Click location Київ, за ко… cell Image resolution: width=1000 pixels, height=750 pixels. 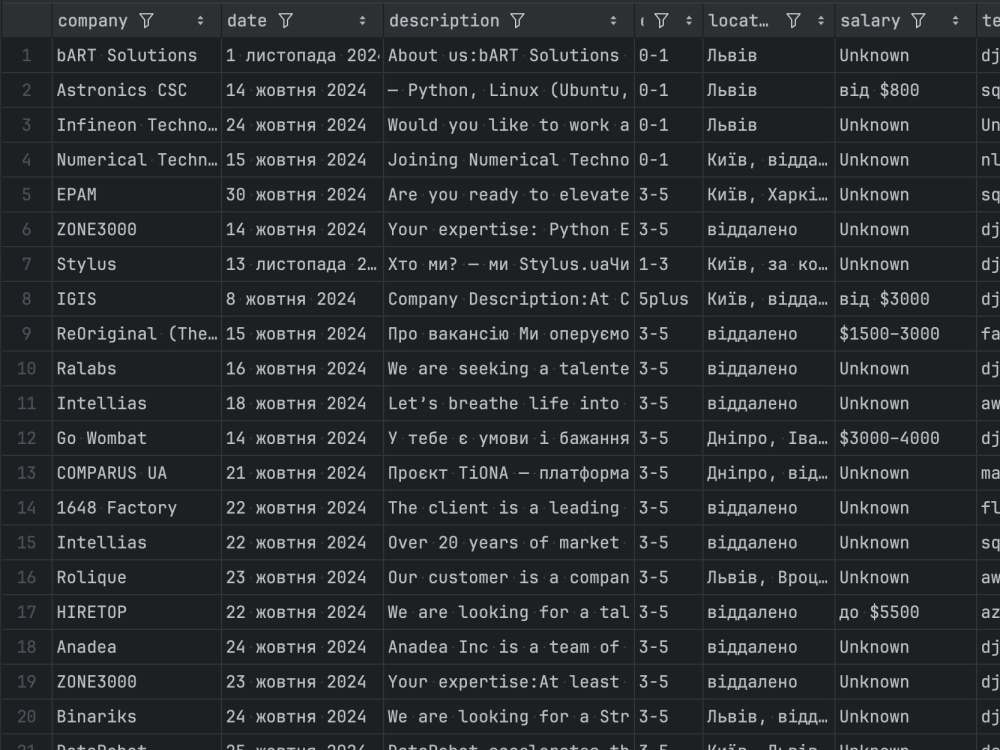768,264
